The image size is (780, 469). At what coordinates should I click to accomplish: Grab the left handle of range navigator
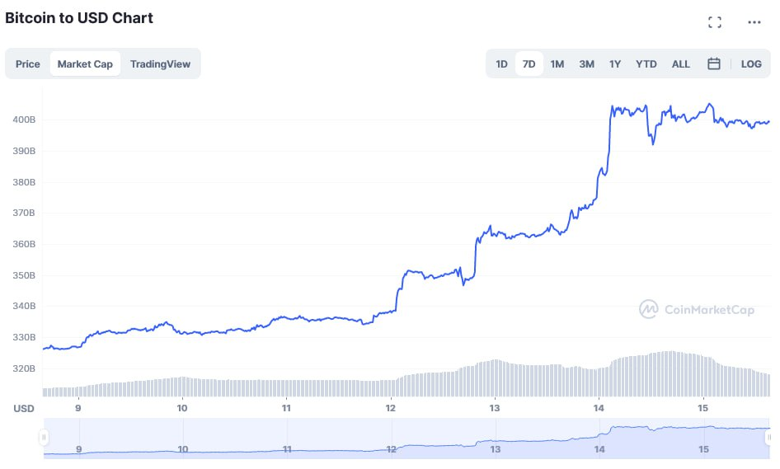click(44, 437)
